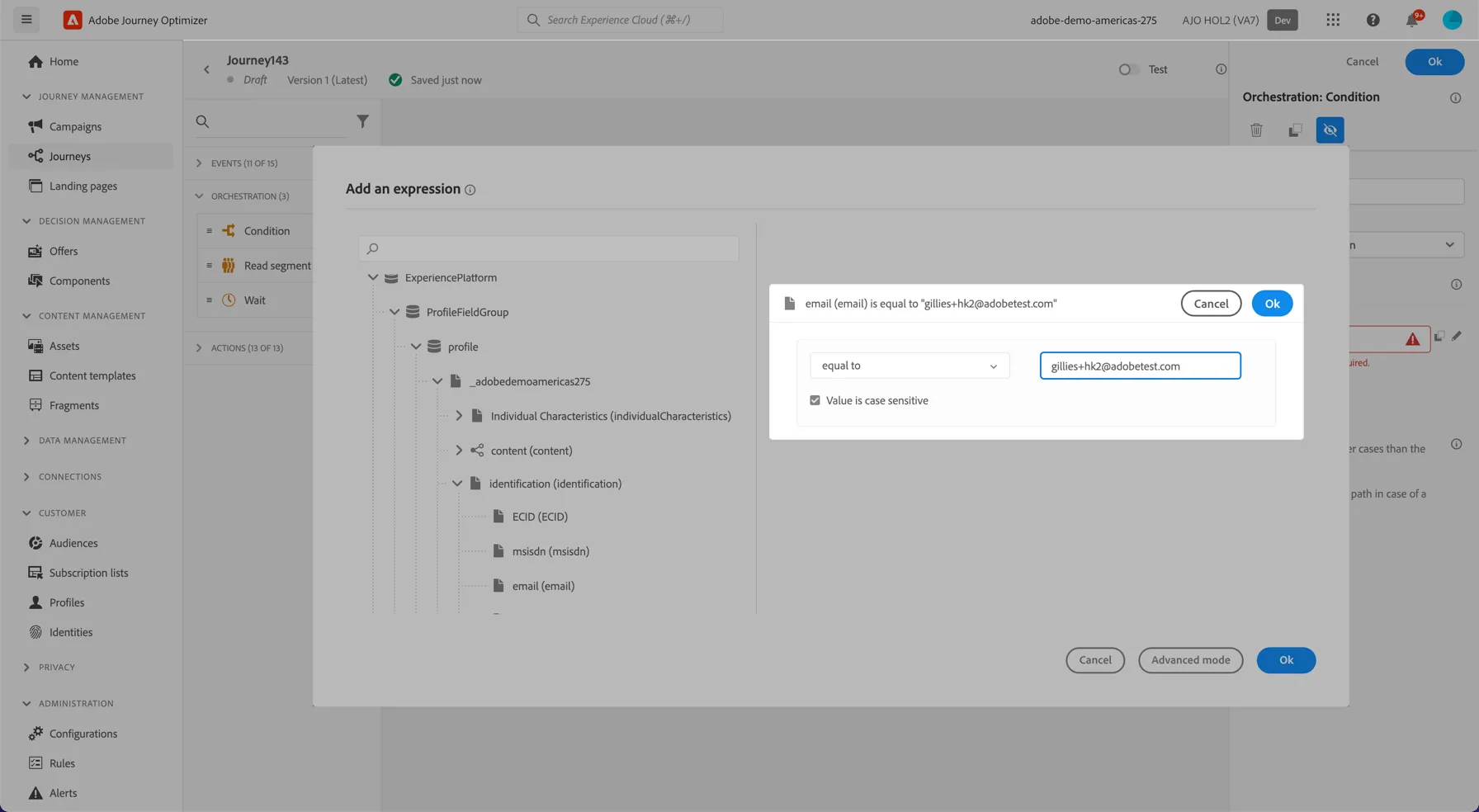Click the bottom Ok of expression dialog
Image resolution: width=1479 pixels, height=812 pixels.
coord(1286,660)
